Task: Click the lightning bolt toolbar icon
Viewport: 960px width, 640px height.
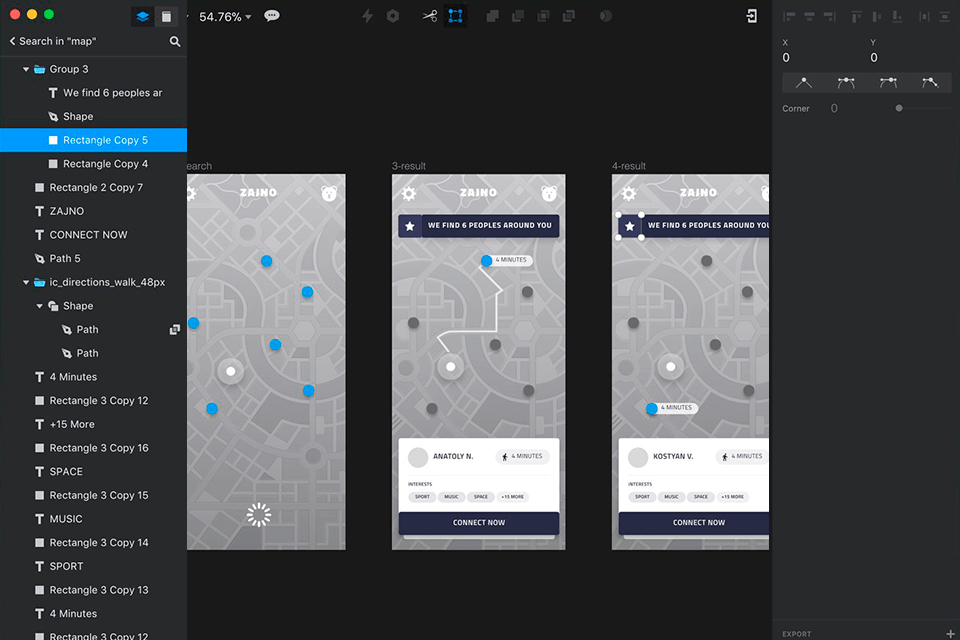Action: click(367, 16)
